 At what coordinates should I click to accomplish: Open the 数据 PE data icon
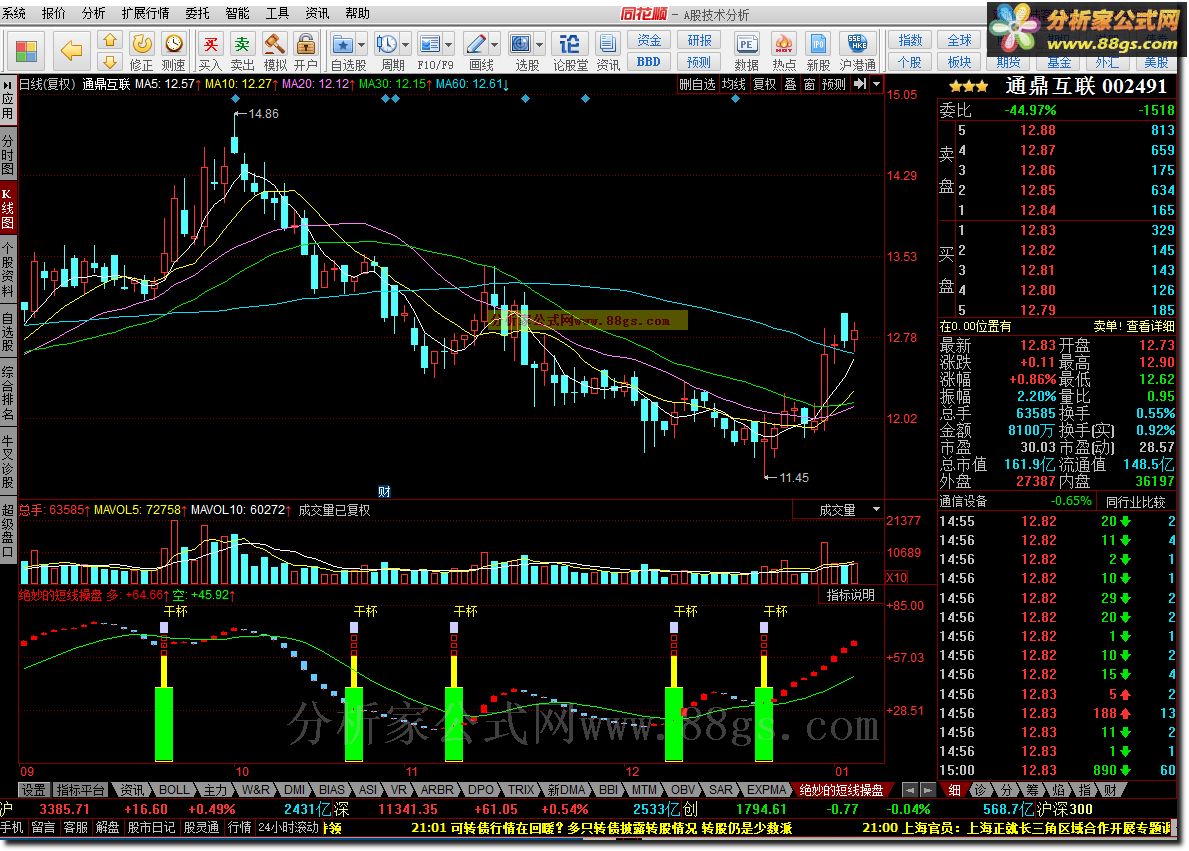click(747, 52)
